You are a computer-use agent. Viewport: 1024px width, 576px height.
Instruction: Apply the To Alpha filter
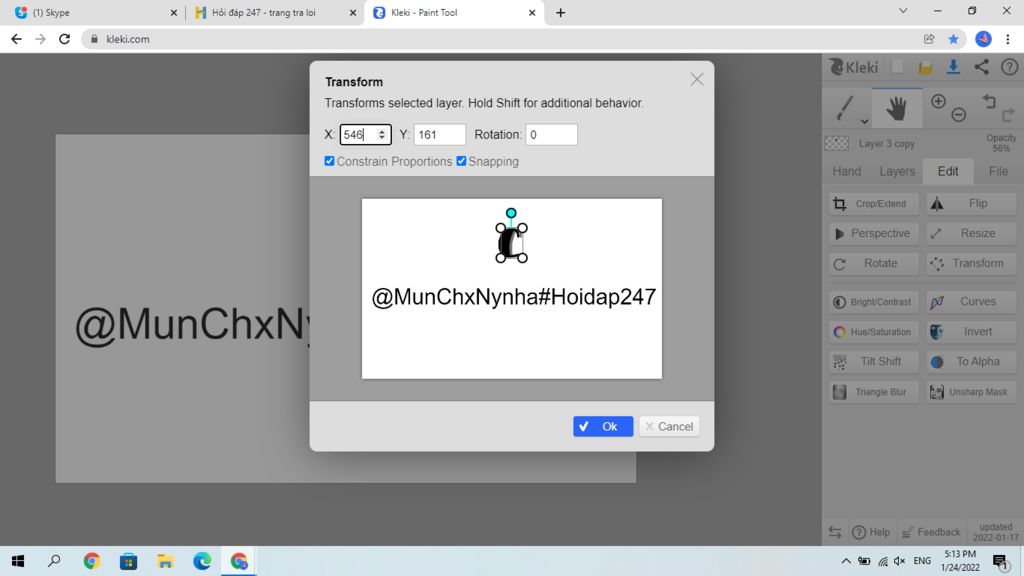(970, 362)
